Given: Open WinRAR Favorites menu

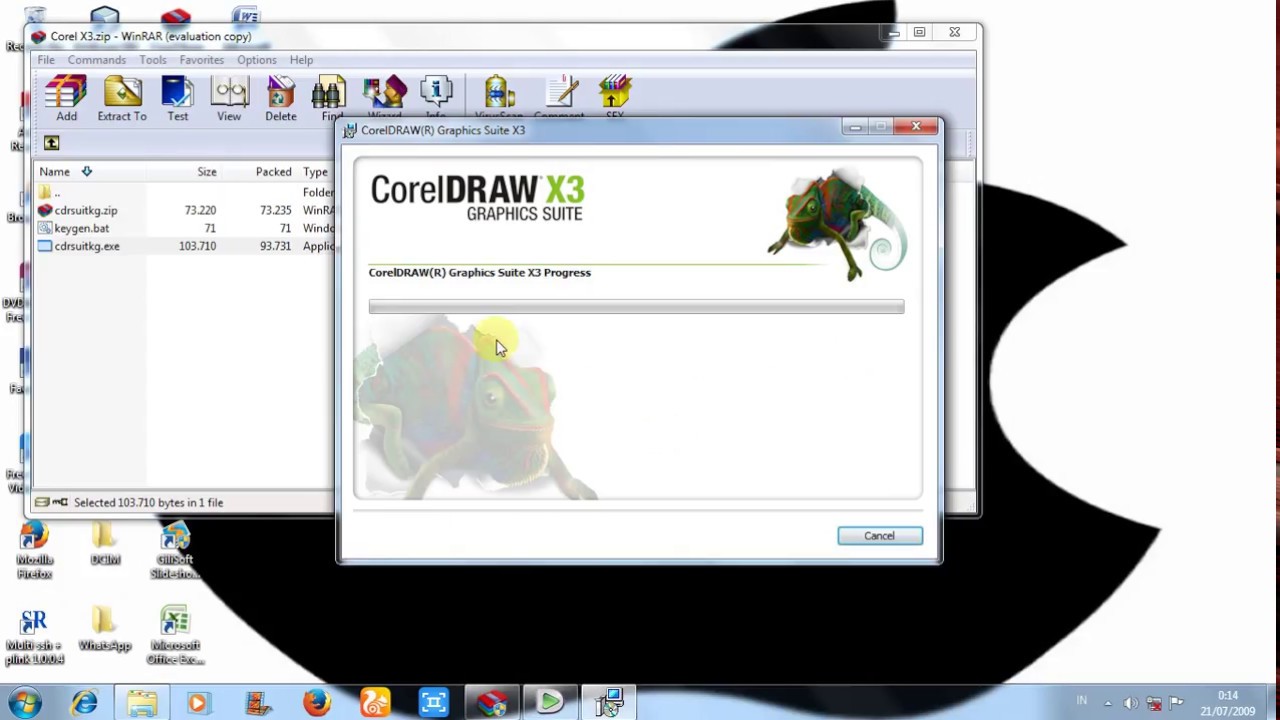Looking at the screenshot, I should point(202,60).
